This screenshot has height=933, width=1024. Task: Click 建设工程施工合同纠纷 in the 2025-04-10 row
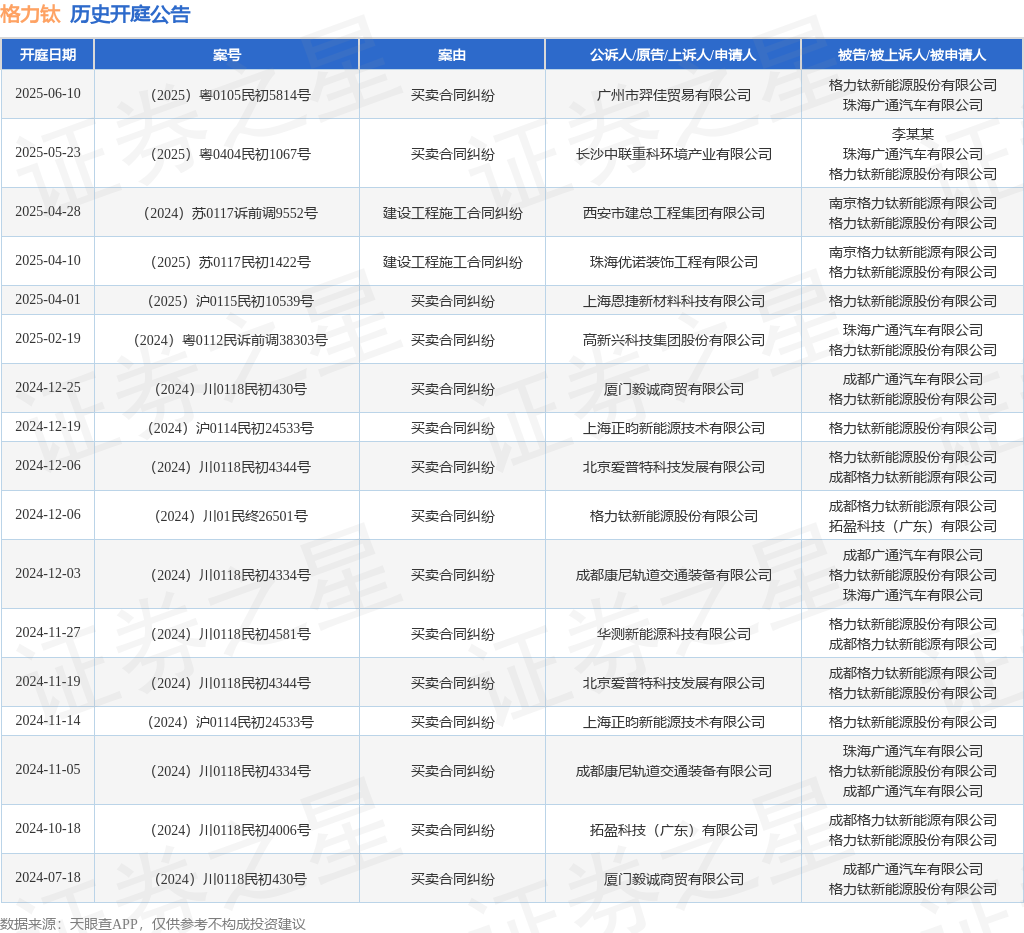click(x=452, y=262)
